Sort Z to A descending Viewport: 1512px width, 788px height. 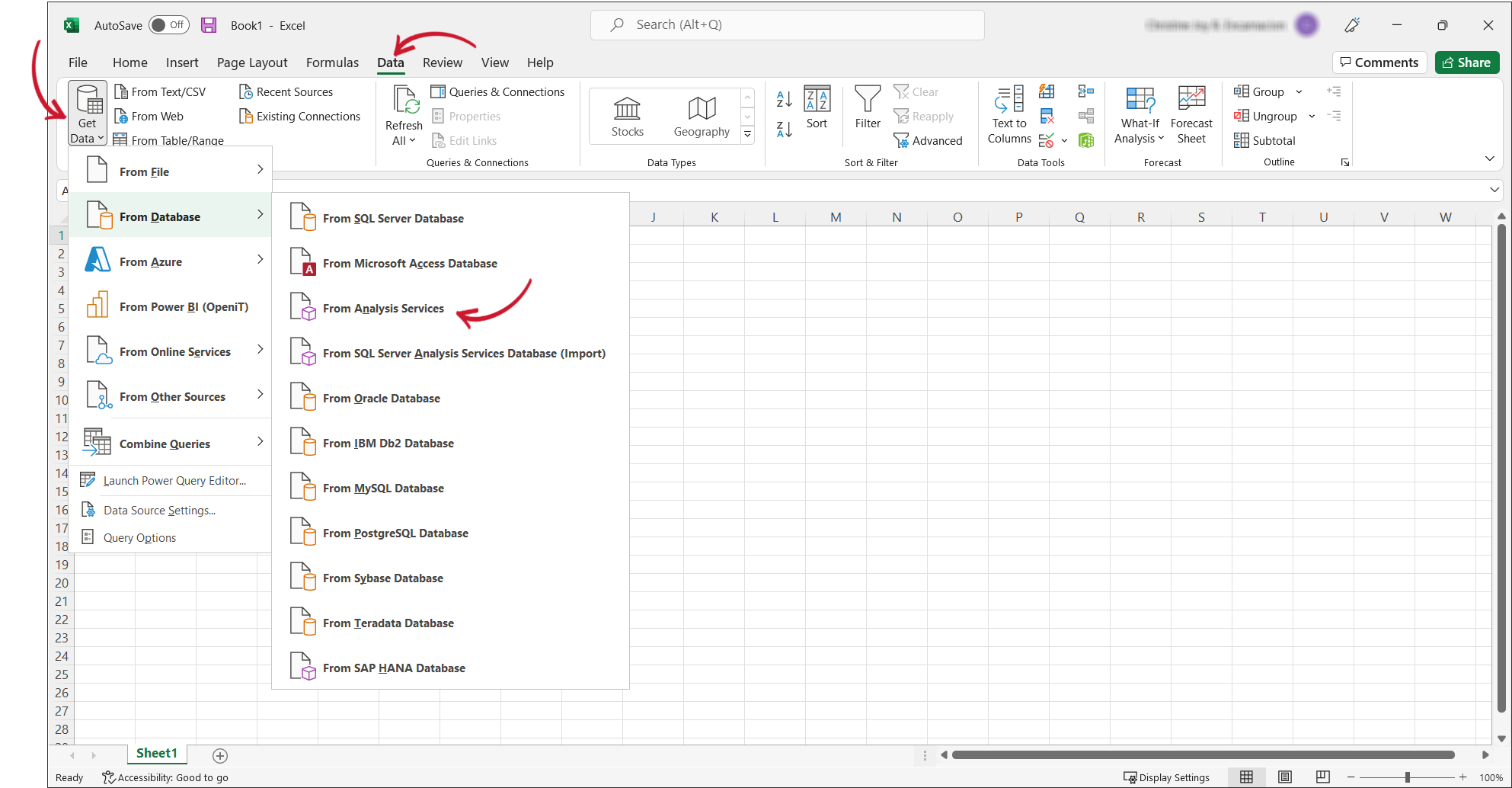coord(785,130)
